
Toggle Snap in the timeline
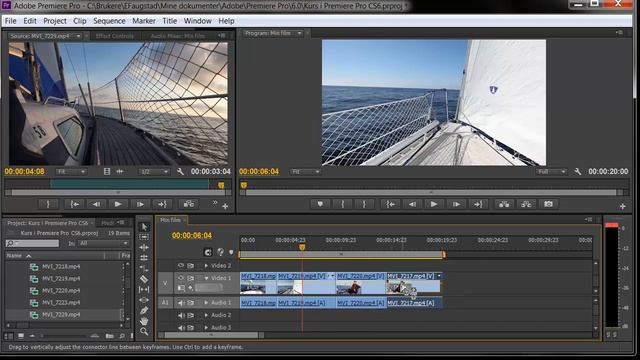pos(208,252)
